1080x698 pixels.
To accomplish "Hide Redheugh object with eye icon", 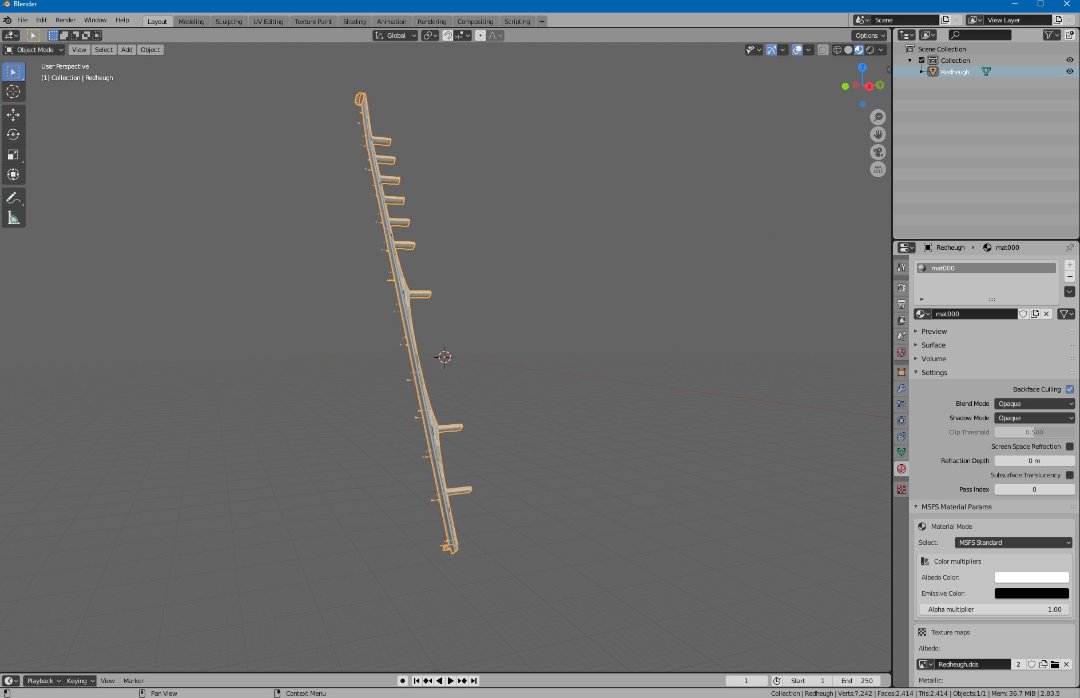I will click(x=1070, y=72).
